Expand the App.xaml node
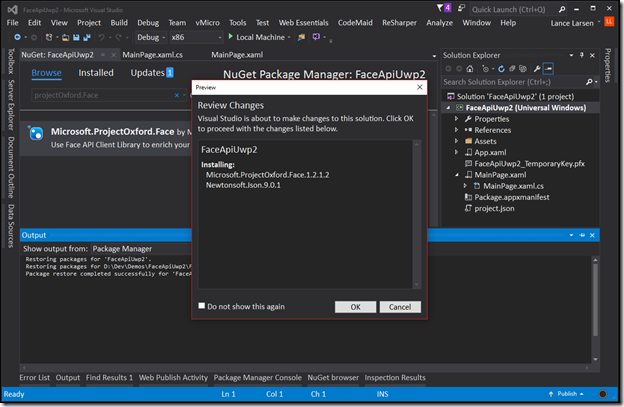Image resolution: width=624 pixels, height=407 pixels. [456, 152]
